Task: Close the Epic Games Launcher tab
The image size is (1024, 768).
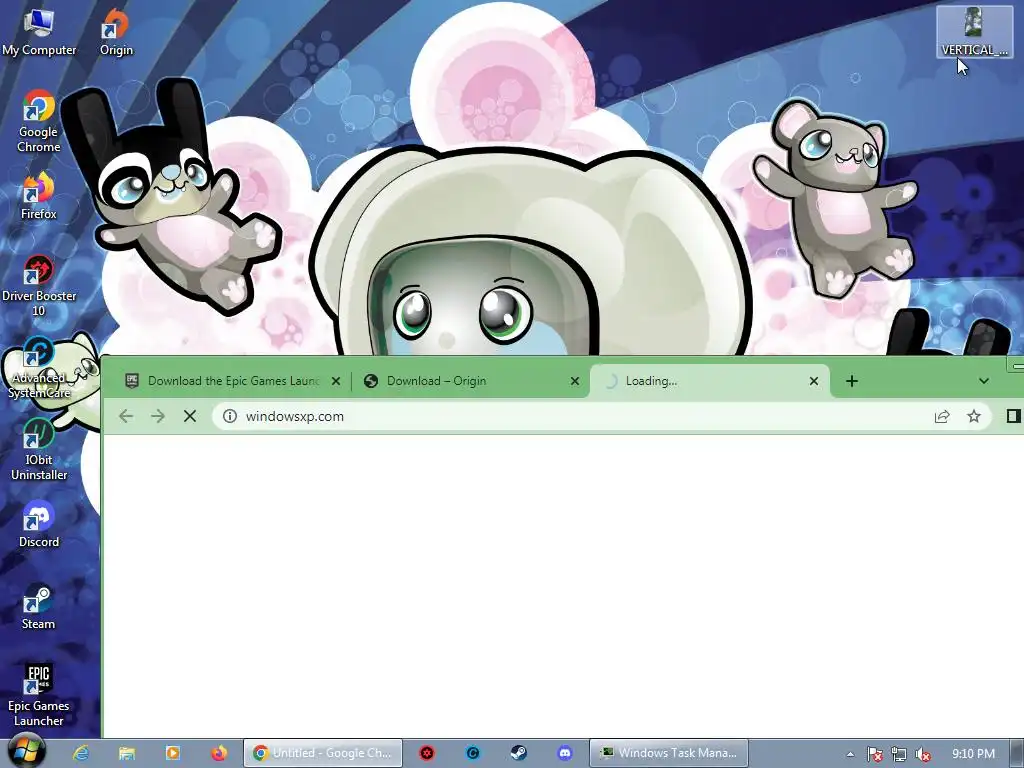Action: point(336,381)
